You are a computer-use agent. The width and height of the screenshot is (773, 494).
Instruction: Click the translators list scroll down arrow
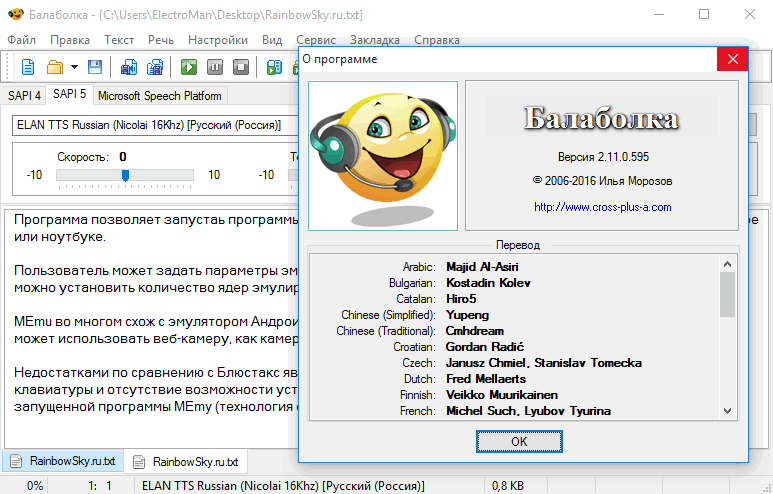727,410
